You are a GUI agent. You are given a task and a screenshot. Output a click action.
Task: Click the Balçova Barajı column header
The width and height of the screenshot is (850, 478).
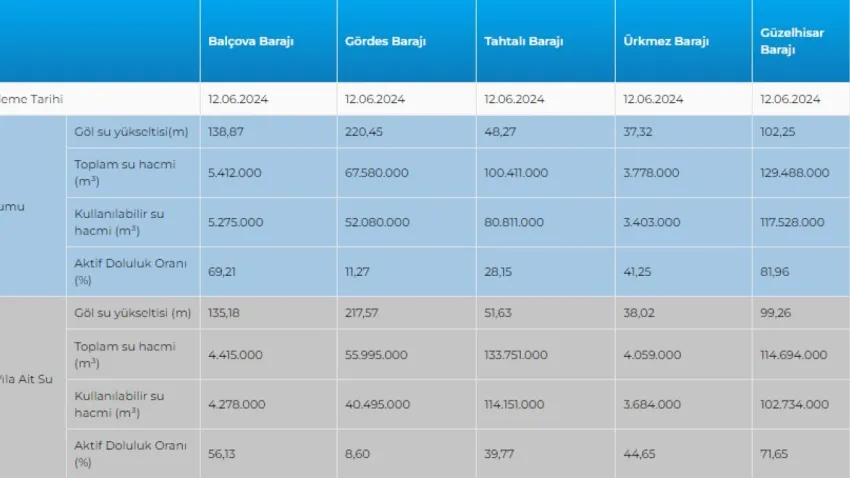pyautogui.click(x=250, y=42)
